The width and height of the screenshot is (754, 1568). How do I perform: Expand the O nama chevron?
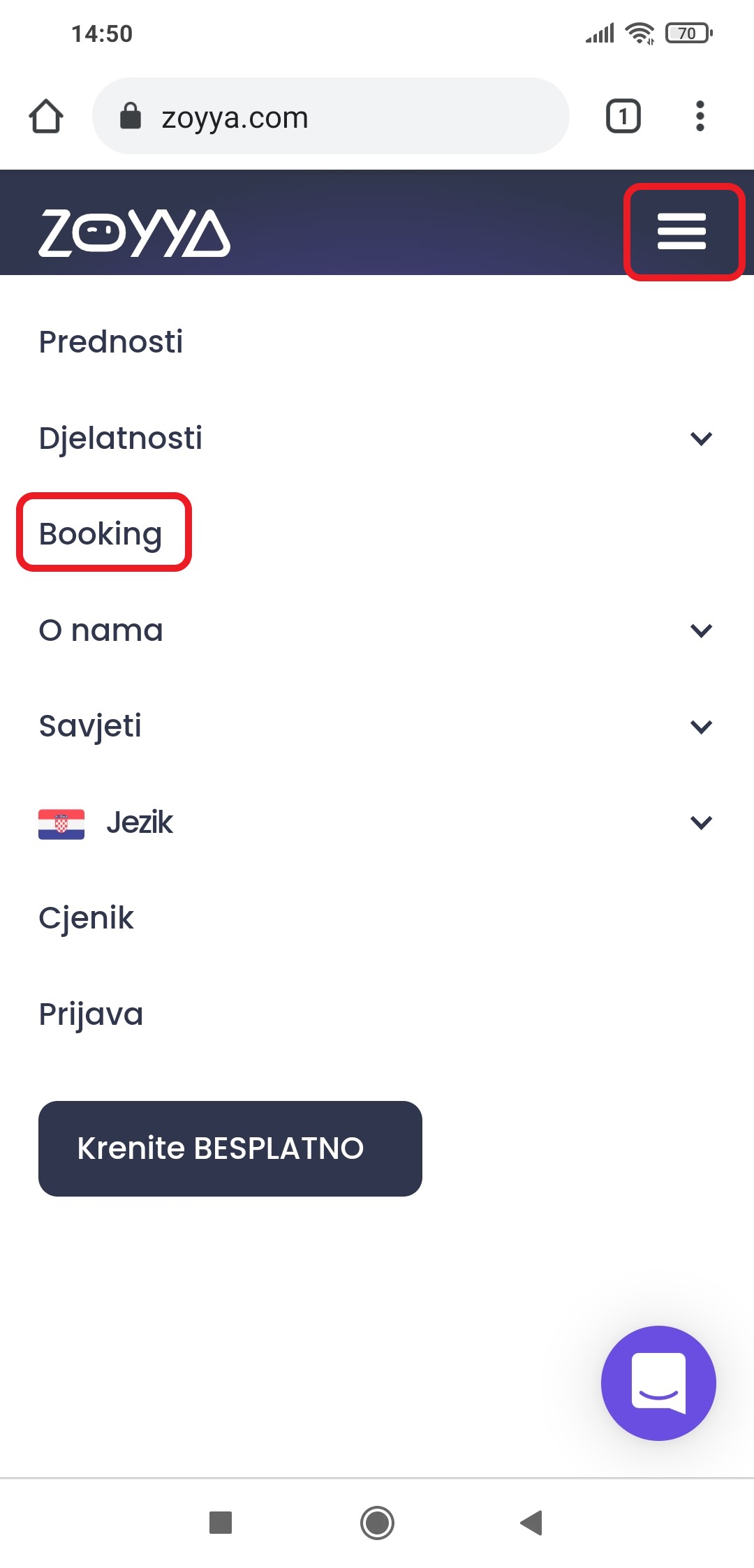coord(701,630)
